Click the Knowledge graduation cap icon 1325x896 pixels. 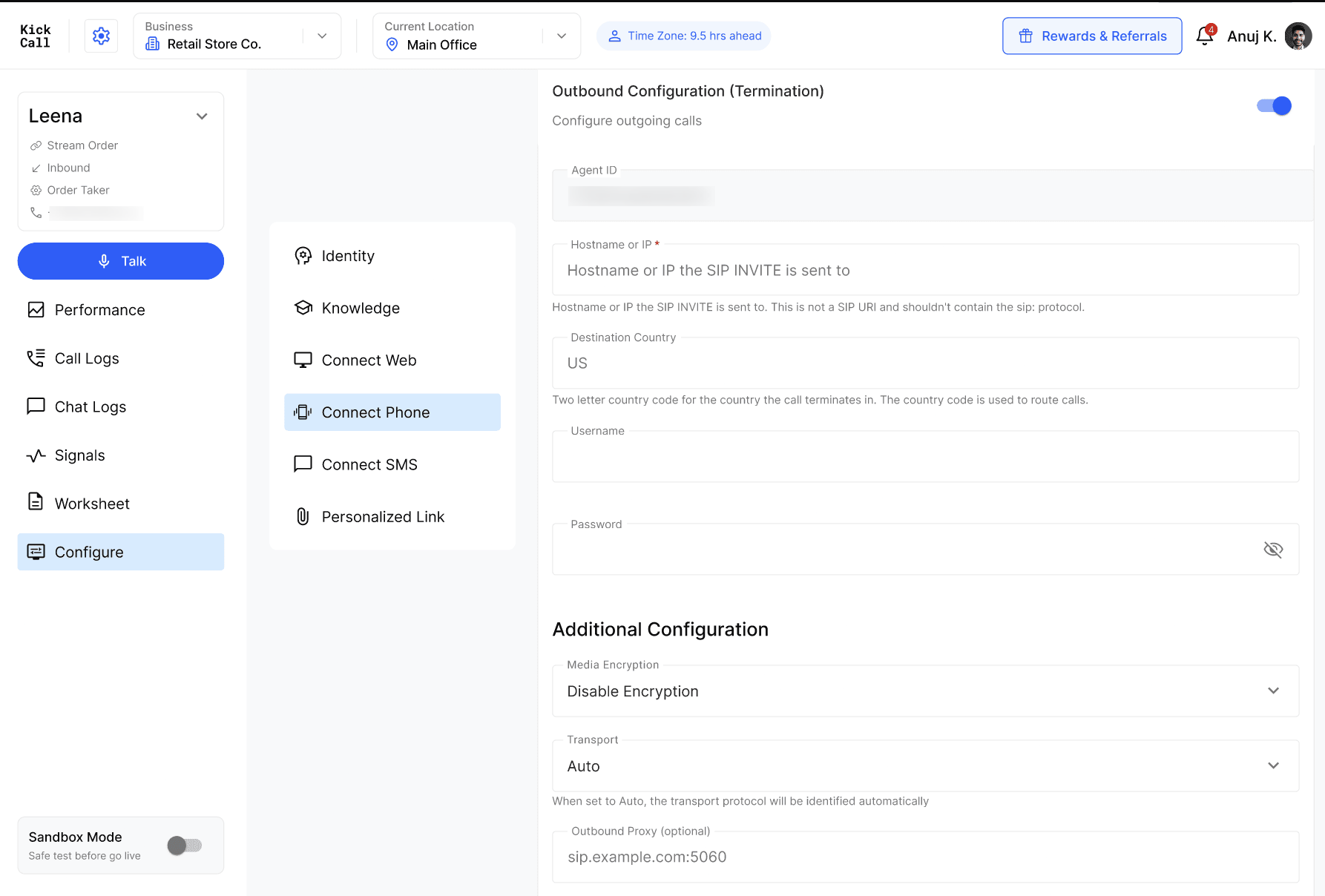[x=303, y=307]
